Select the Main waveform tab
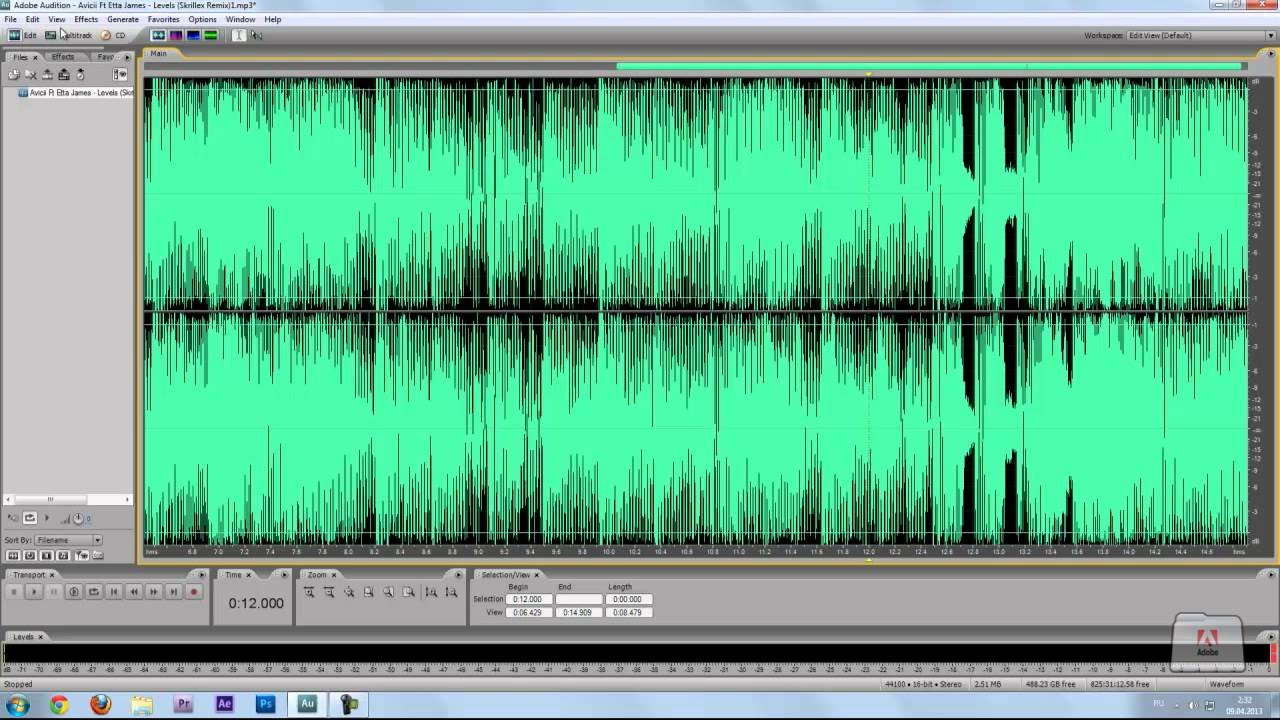 tap(159, 53)
